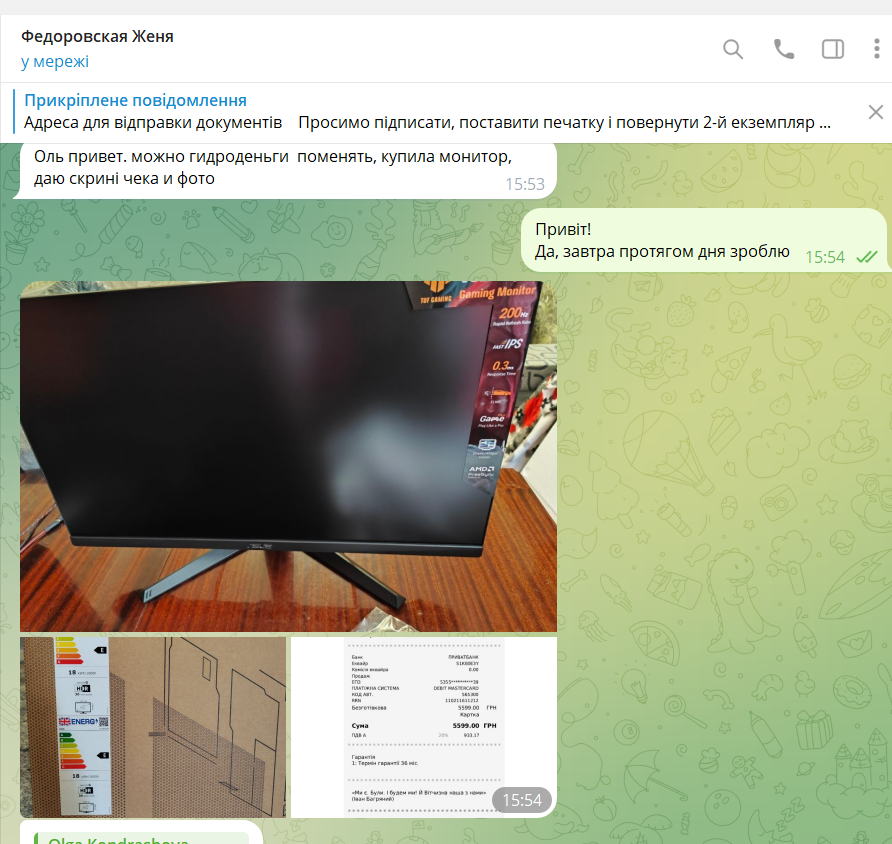This screenshot has width=892, height=844.
Task: Select the outgoing 'Привіт!' message
Action: 704,241
